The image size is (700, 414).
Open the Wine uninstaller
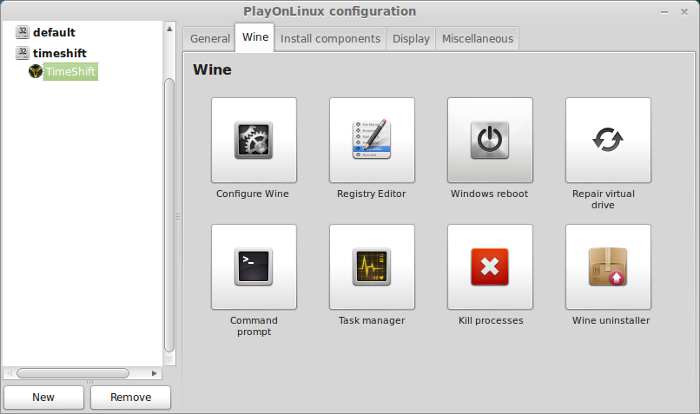tap(608, 267)
